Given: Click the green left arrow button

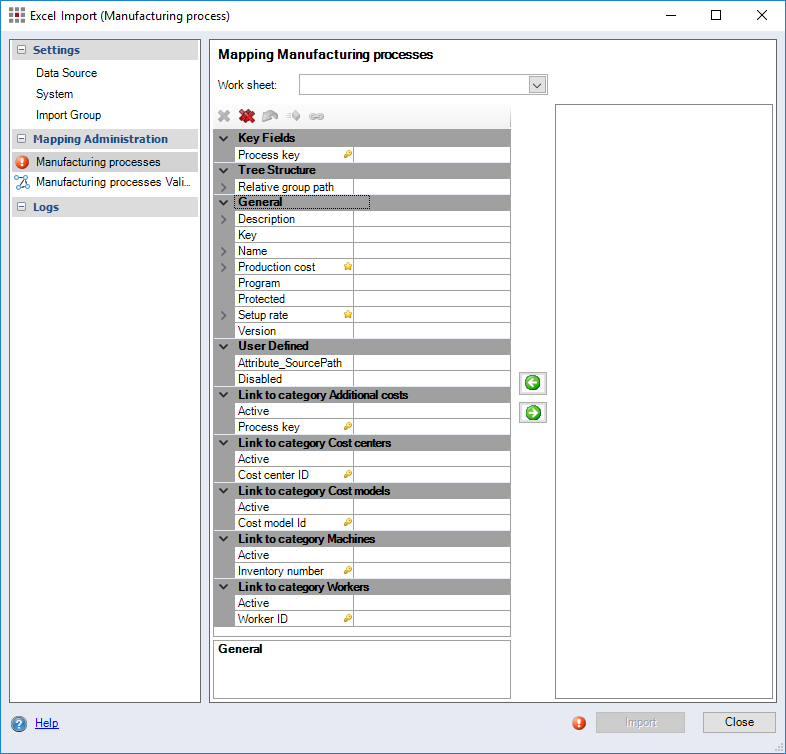Looking at the screenshot, I should pos(533,383).
